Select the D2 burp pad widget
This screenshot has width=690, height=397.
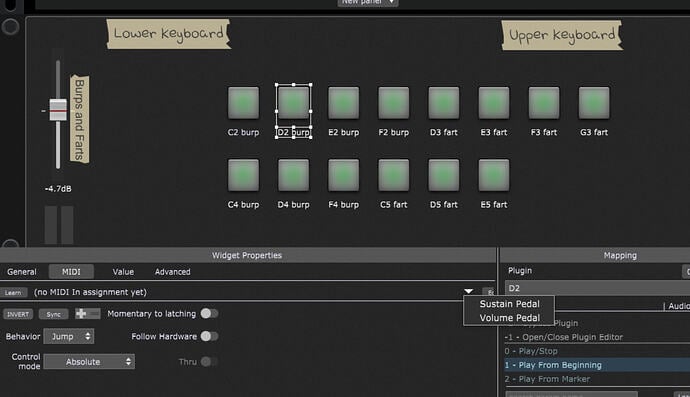click(x=294, y=103)
